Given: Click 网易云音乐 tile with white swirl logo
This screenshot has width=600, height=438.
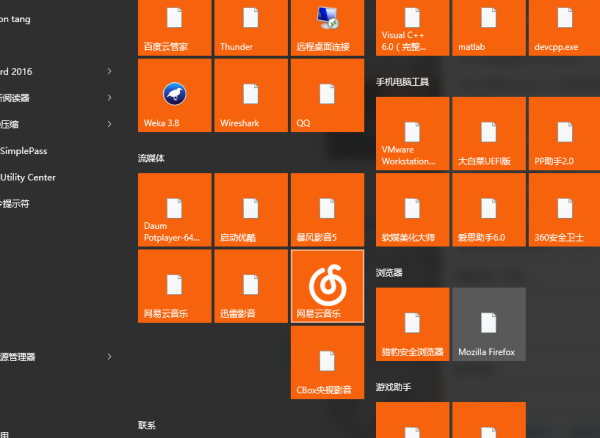Looking at the screenshot, I should click(x=328, y=286).
